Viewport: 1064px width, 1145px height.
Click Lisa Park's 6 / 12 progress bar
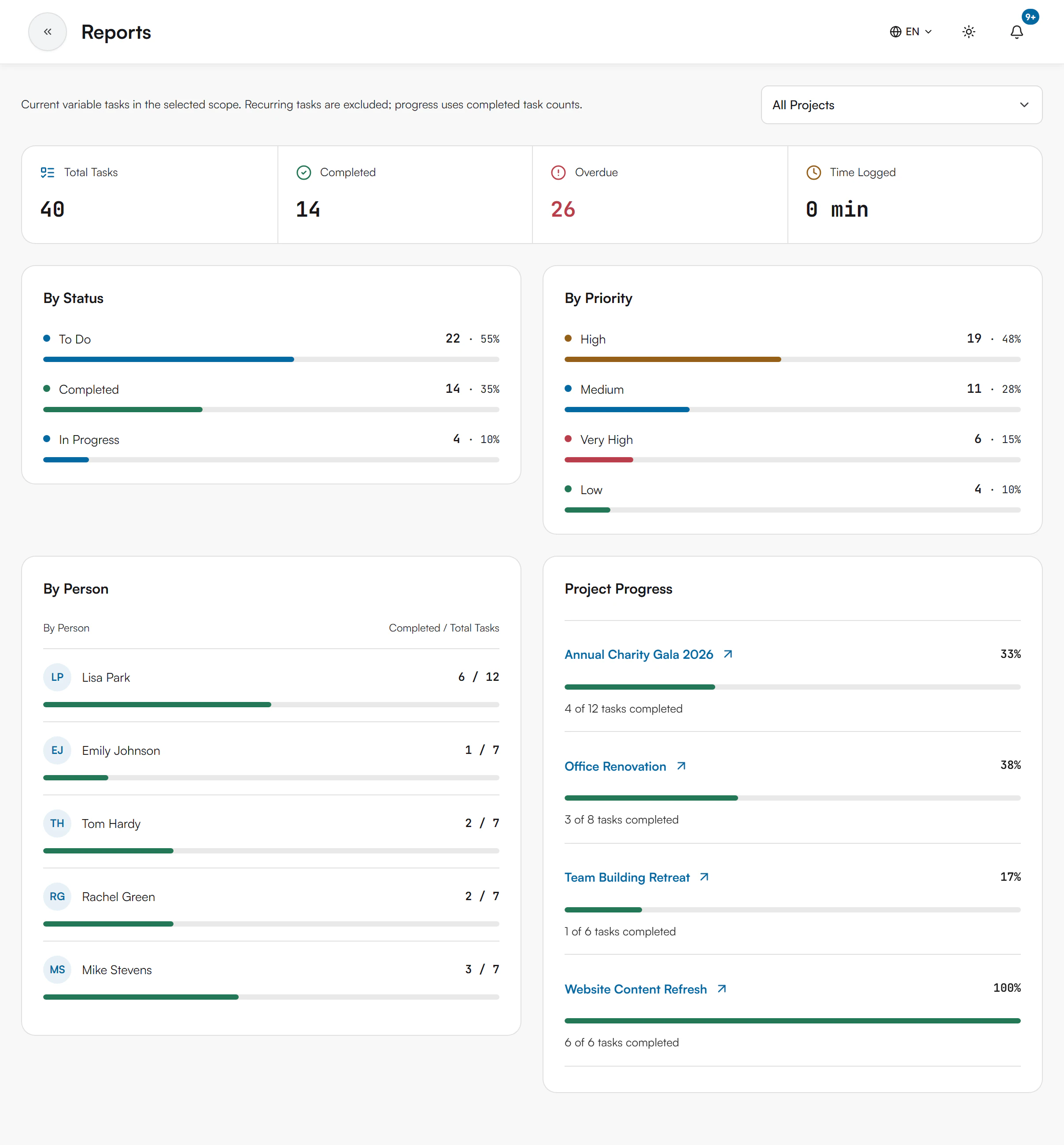[x=271, y=705]
